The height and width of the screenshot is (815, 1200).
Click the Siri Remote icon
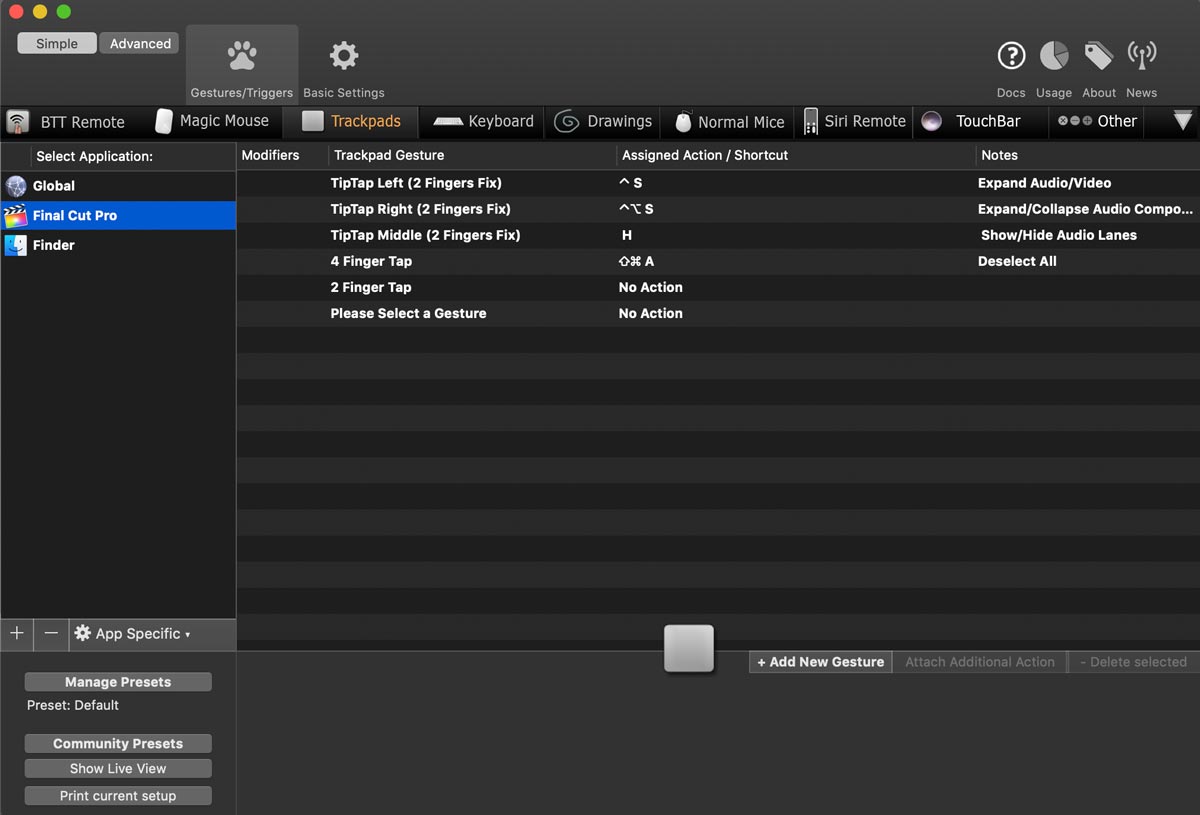811,121
